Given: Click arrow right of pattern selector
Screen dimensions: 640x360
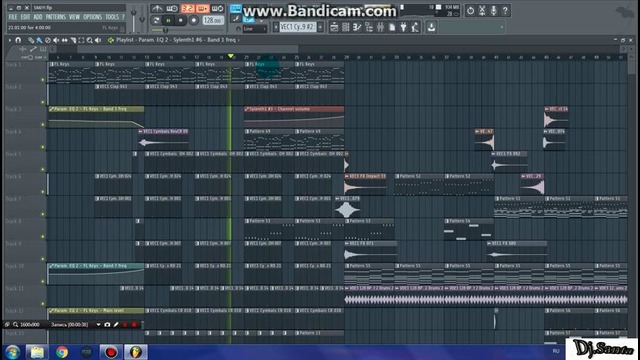Looking at the screenshot, I should tap(320, 27).
